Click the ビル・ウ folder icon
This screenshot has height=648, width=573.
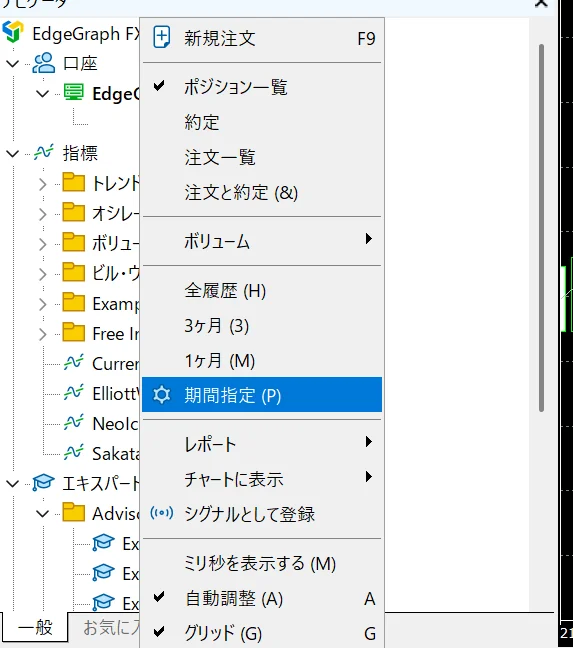click(x=74, y=272)
